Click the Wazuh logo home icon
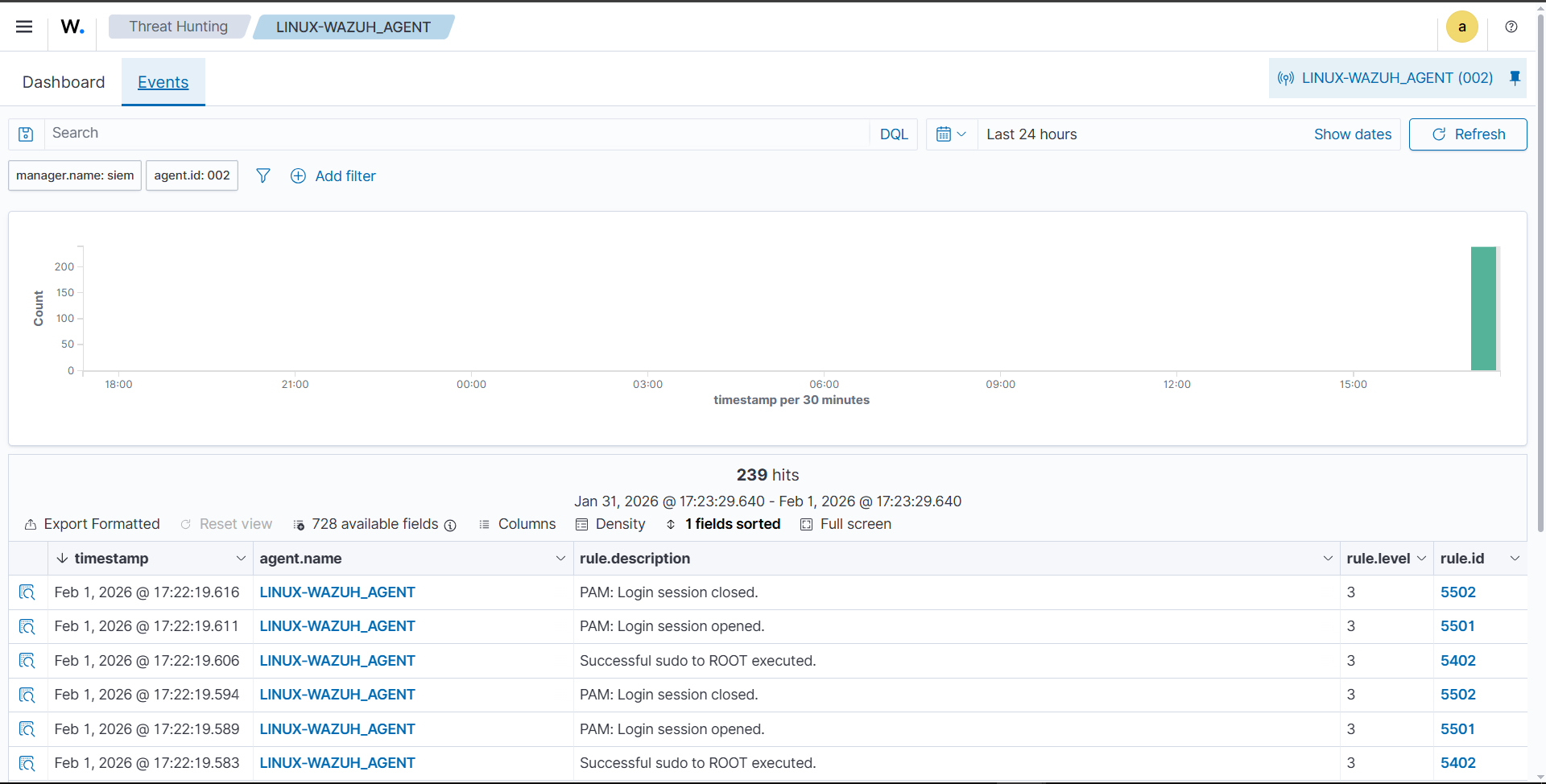1546x784 pixels. pos(72,27)
